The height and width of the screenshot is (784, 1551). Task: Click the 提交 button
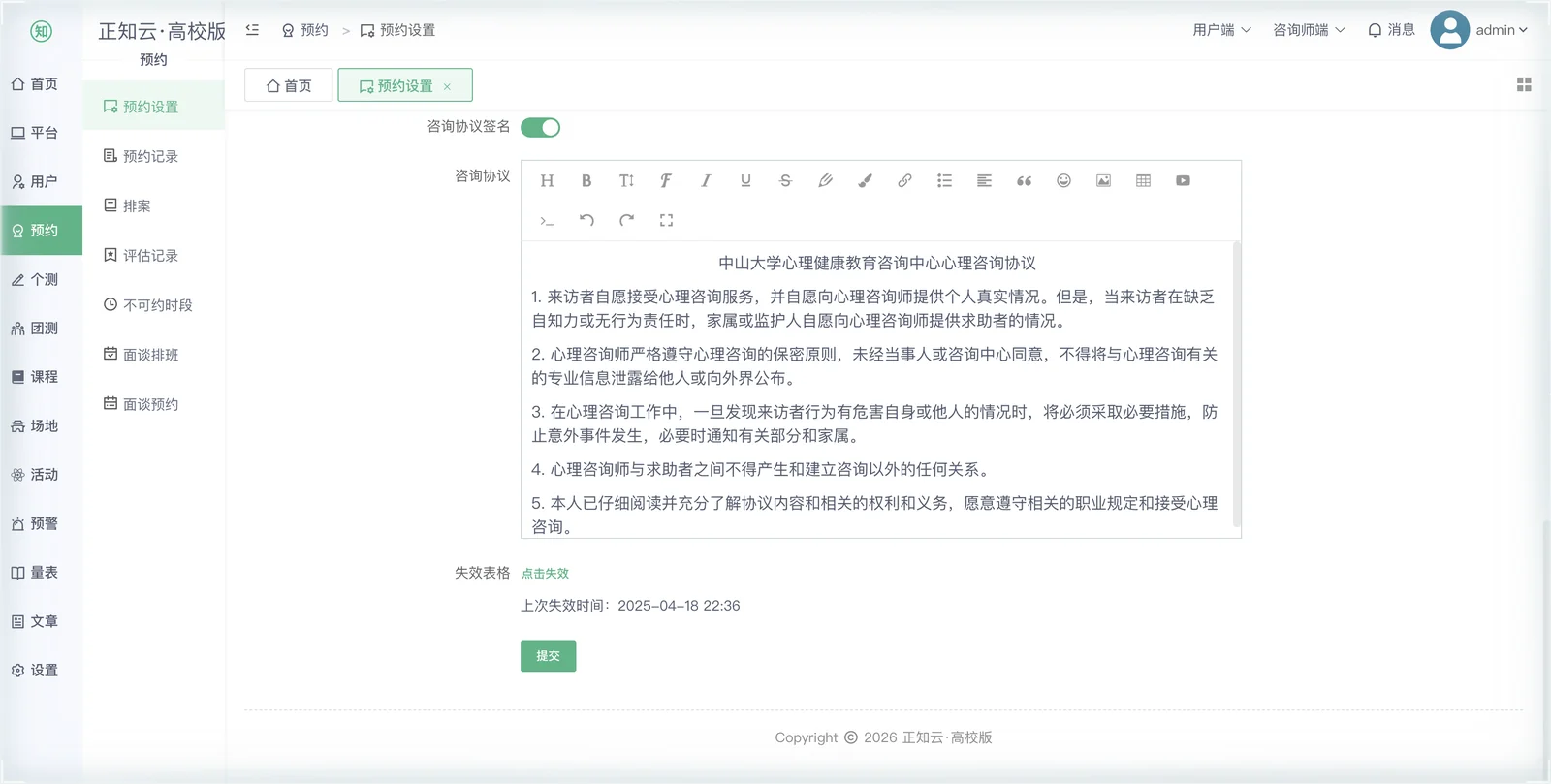(548, 656)
